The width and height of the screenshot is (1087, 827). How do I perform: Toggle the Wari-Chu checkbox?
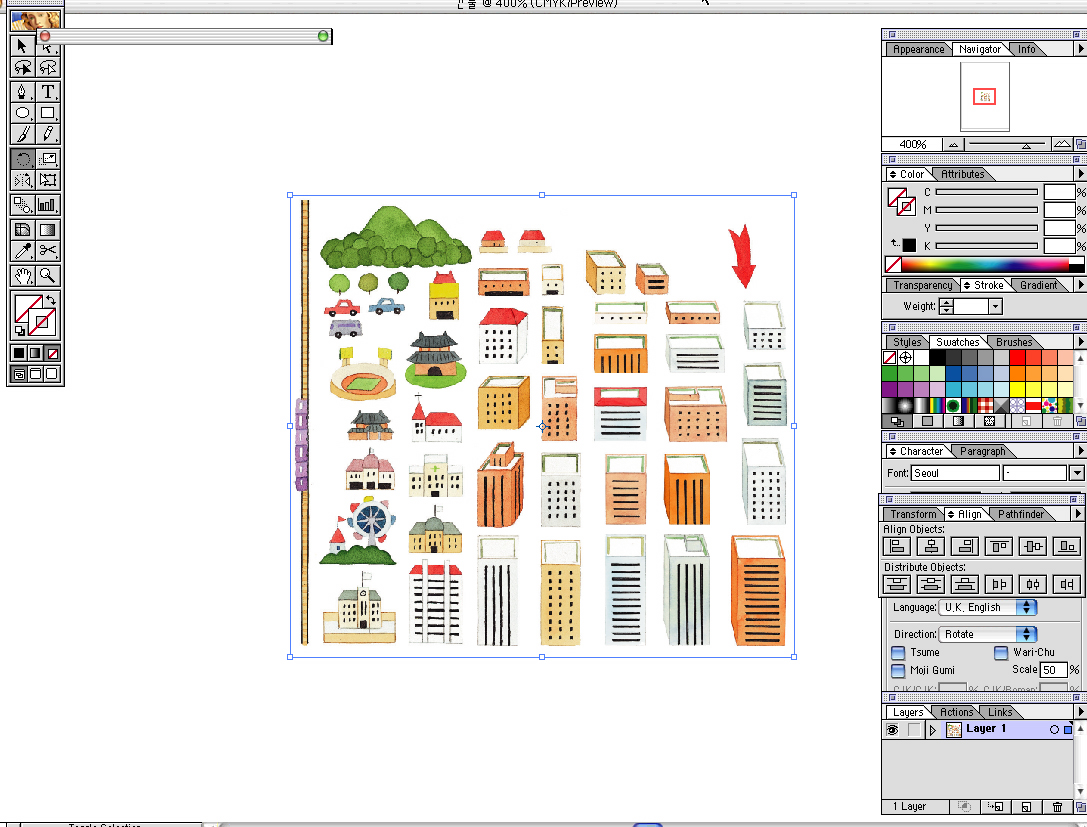1001,653
